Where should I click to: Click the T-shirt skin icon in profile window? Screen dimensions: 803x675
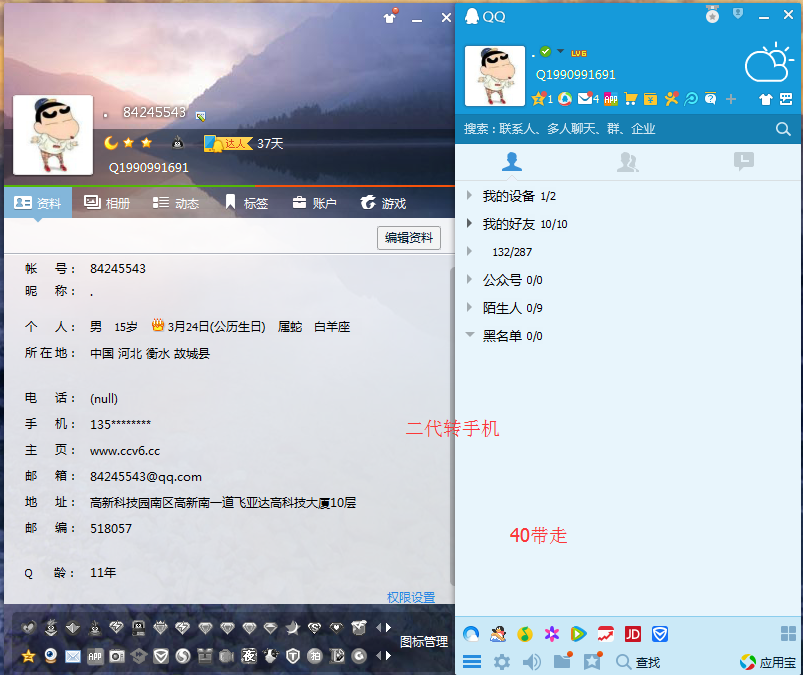[x=390, y=17]
